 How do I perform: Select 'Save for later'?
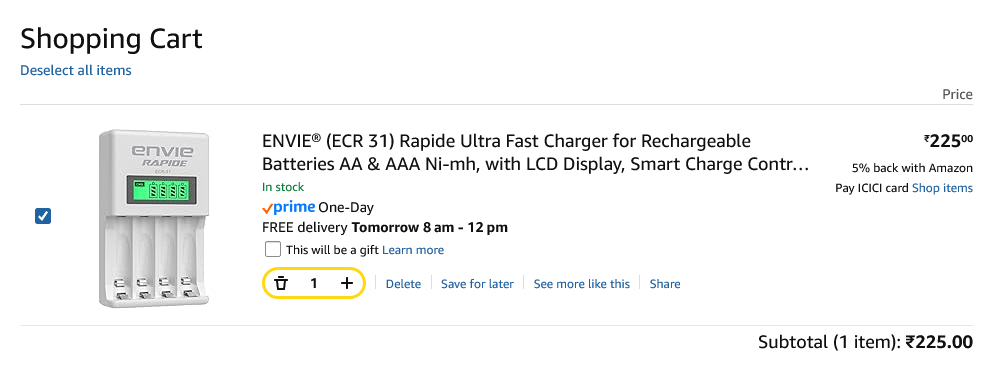(478, 284)
